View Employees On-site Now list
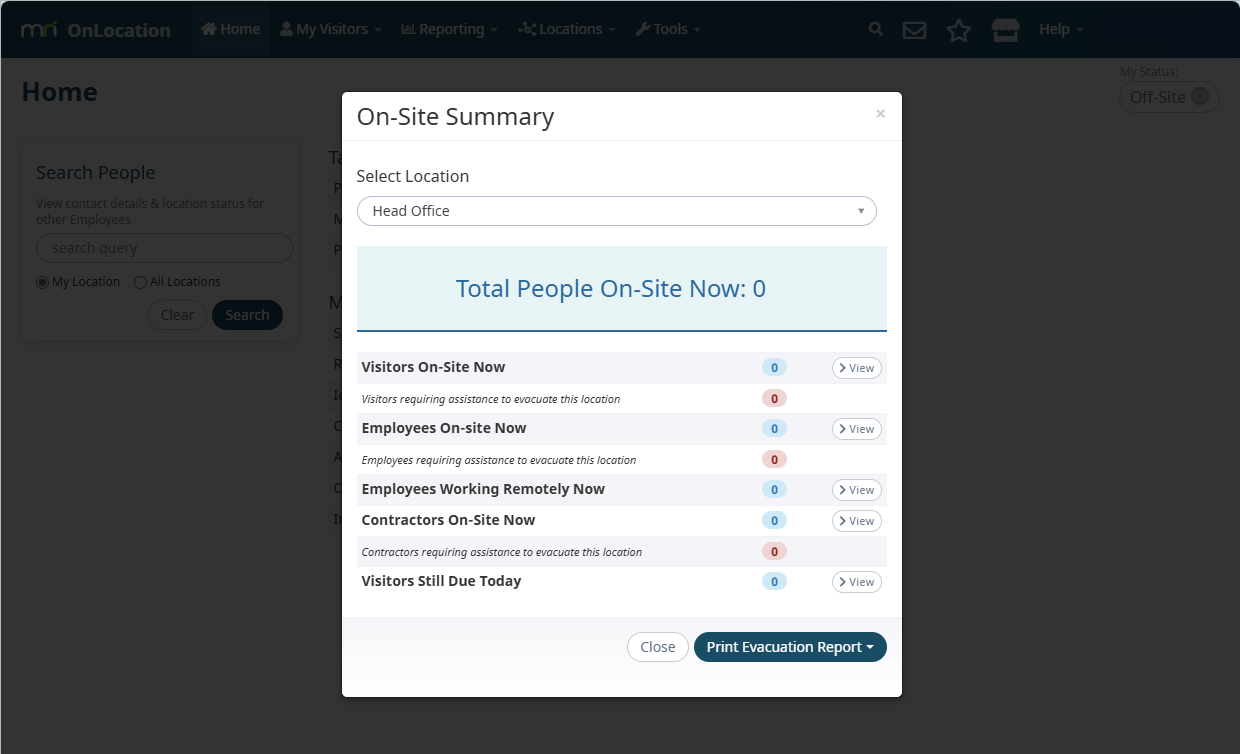Viewport: 1240px width, 754px height. coord(856,429)
